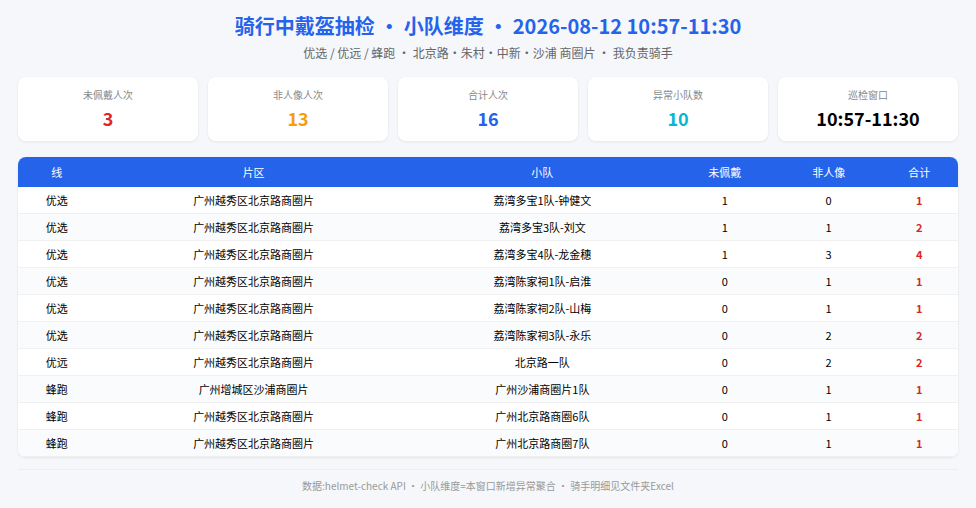This screenshot has height=508, width=976.
Task: Click the 线 column header
Action: coord(57,173)
